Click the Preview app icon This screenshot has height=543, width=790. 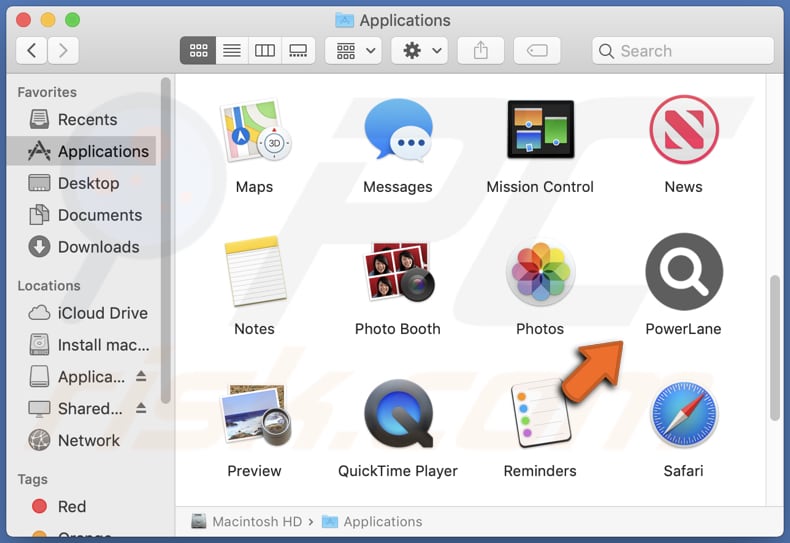254,415
